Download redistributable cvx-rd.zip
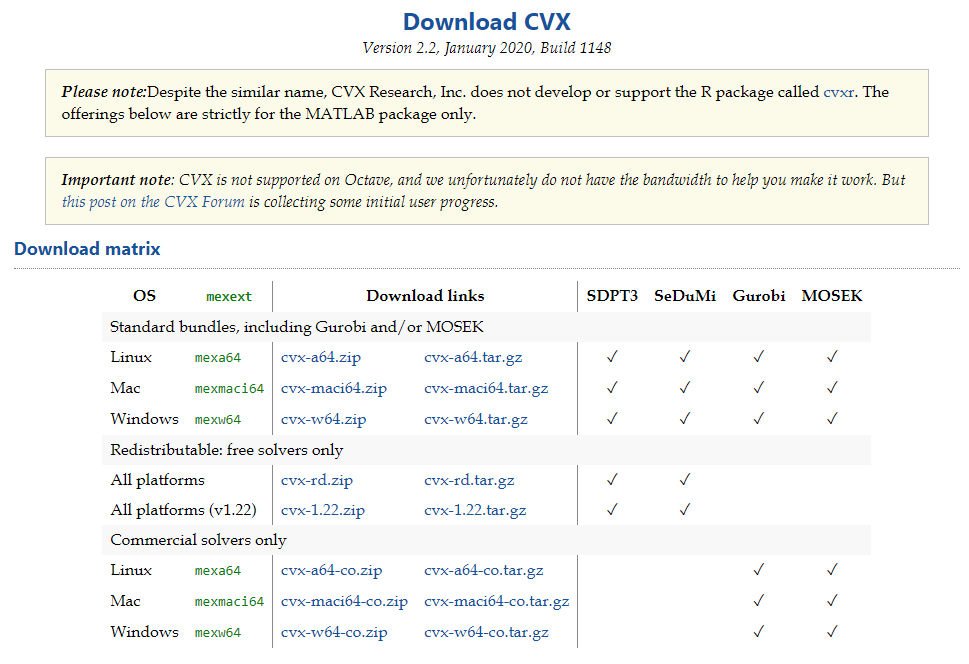 pyautogui.click(x=316, y=480)
